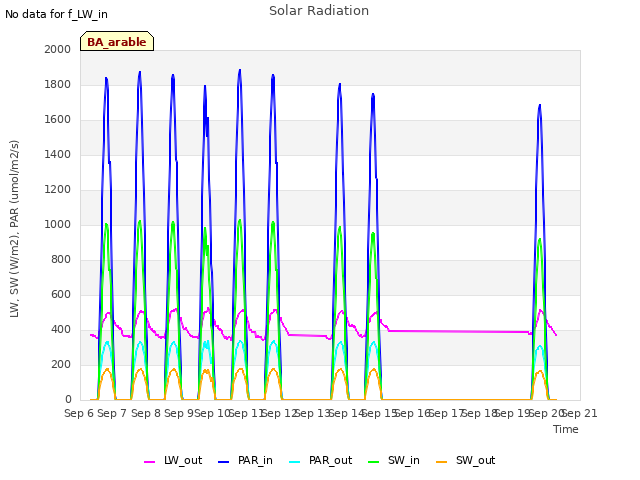The image size is (640, 480).
Task: Click the 600 y-axis tick label
Action: tap(61, 294)
